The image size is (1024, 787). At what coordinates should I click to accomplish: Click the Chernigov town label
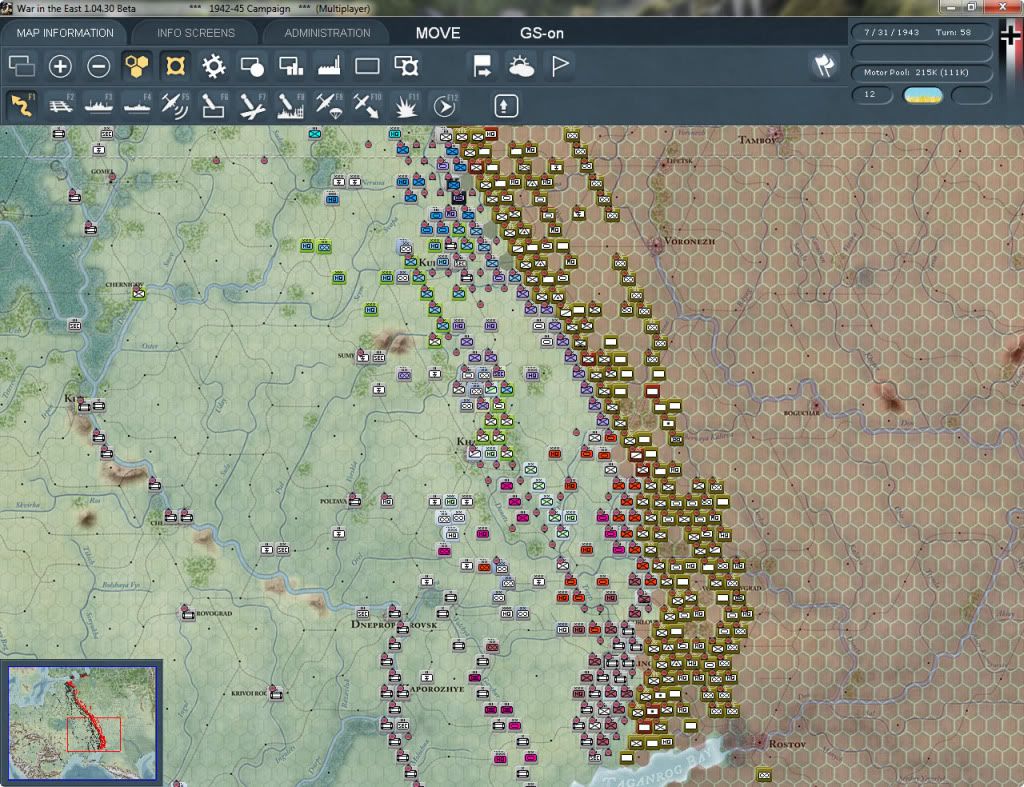(124, 285)
